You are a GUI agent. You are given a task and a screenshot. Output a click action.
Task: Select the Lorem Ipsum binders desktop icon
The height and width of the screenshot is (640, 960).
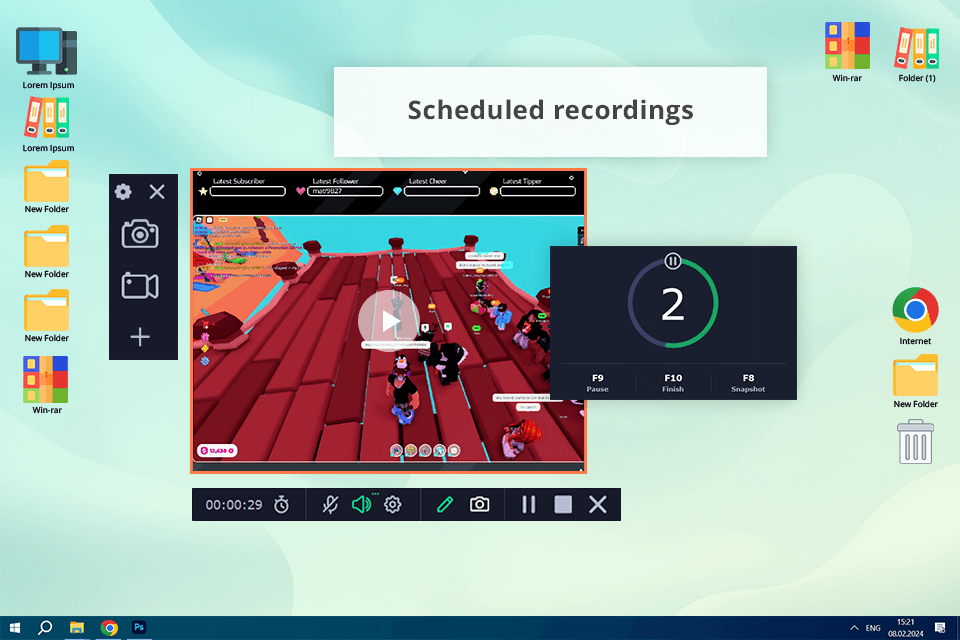tap(48, 126)
